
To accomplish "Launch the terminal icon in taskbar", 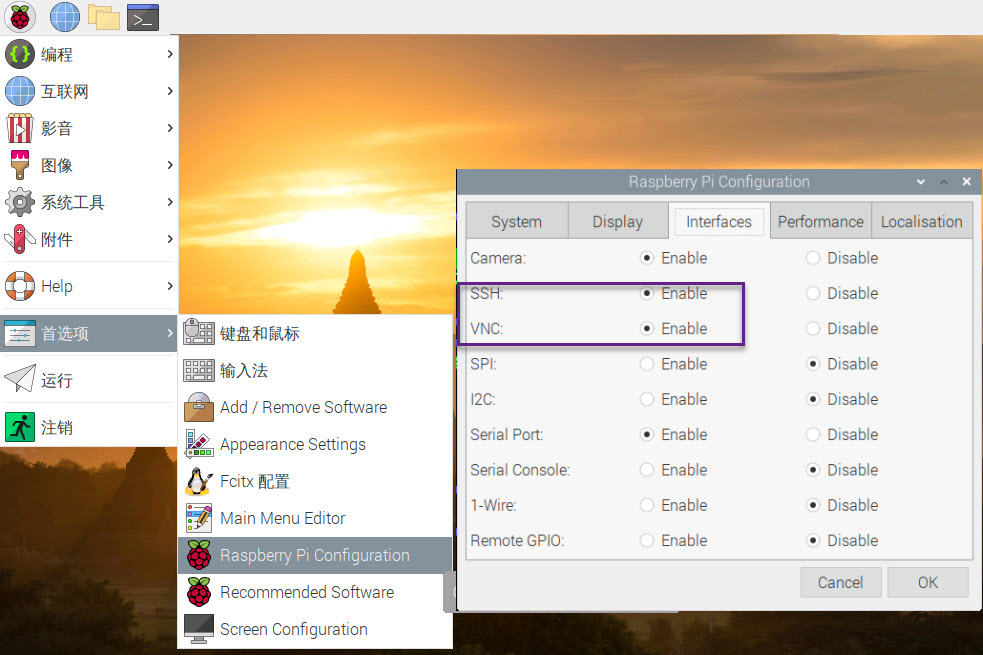I will pyautogui.click(x=143, y=18).
